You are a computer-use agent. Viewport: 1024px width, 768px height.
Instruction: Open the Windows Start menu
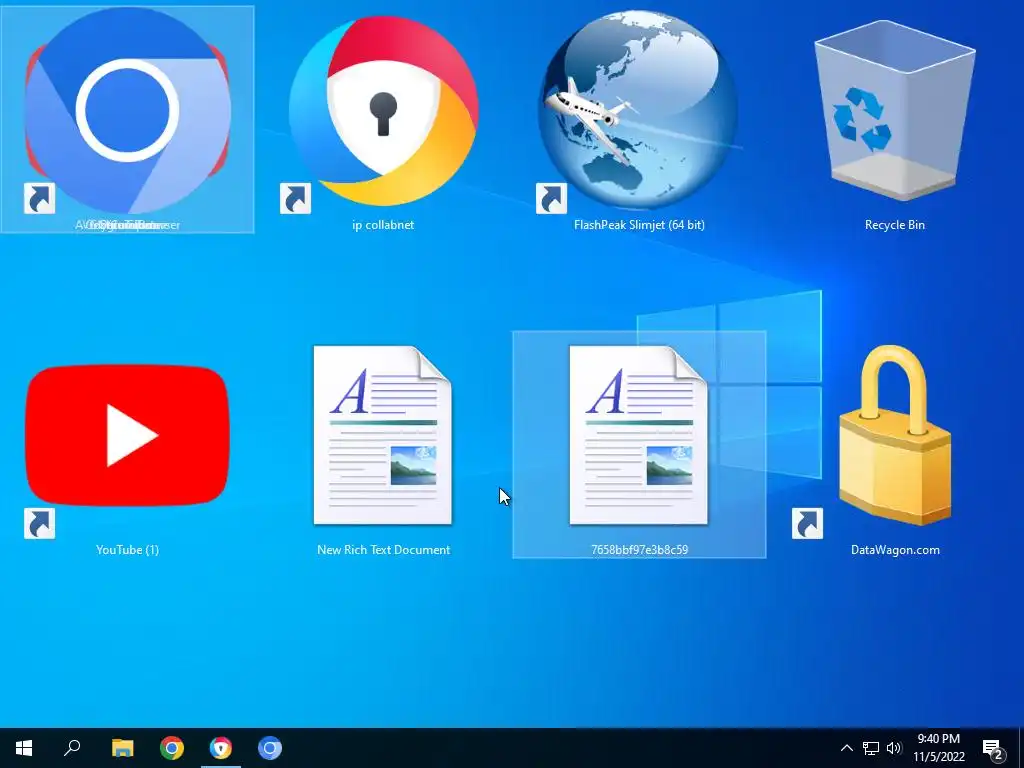(24, 748)
